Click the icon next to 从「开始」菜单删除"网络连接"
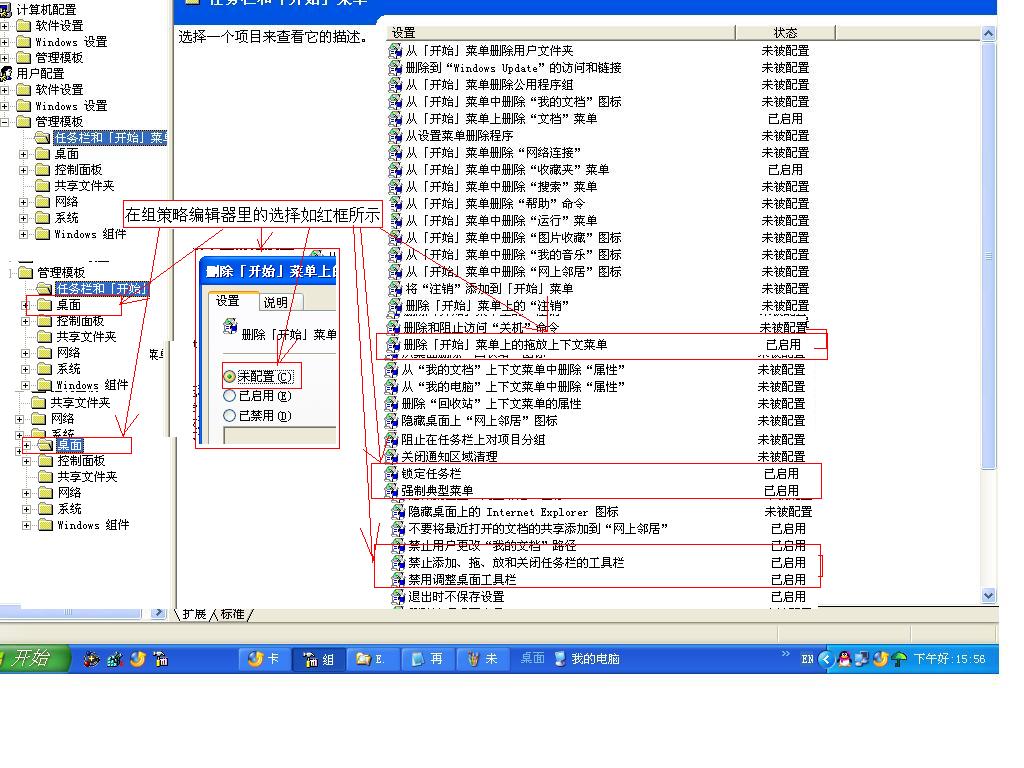The image size is (1024, 768). pos(394,152)
